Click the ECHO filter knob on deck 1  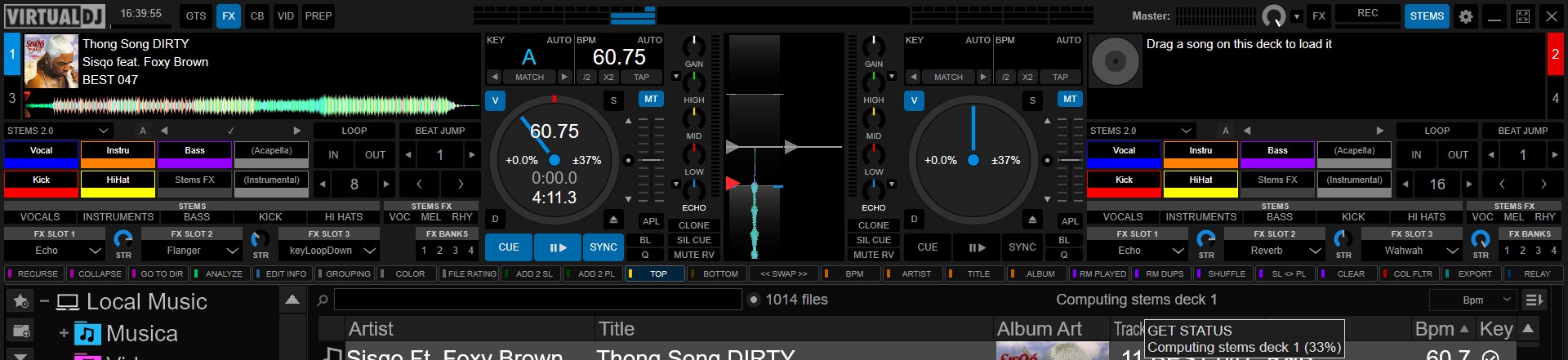(x=694, y=189)
